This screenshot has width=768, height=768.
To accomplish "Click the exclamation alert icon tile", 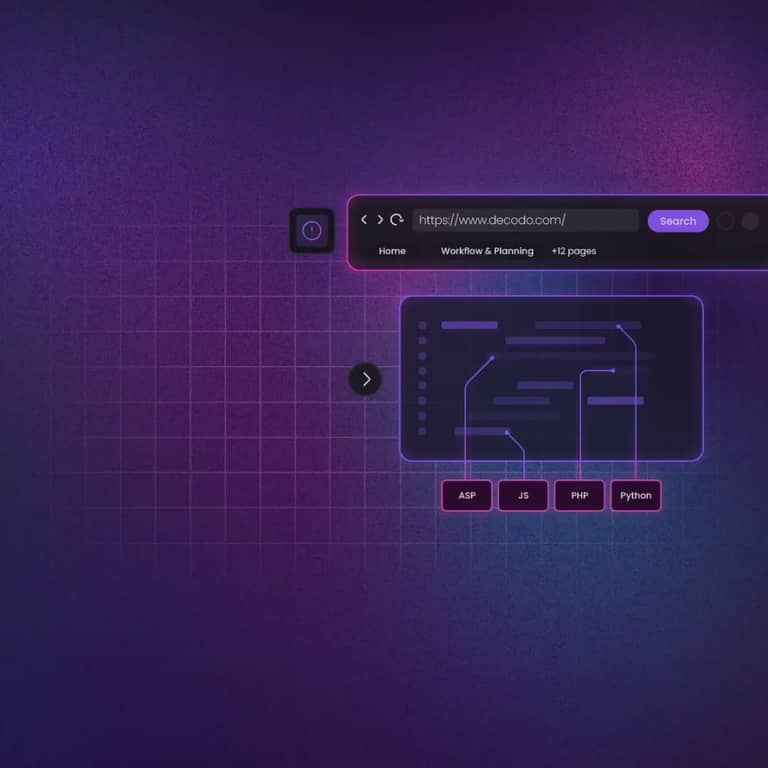I will tap(312, 230).
